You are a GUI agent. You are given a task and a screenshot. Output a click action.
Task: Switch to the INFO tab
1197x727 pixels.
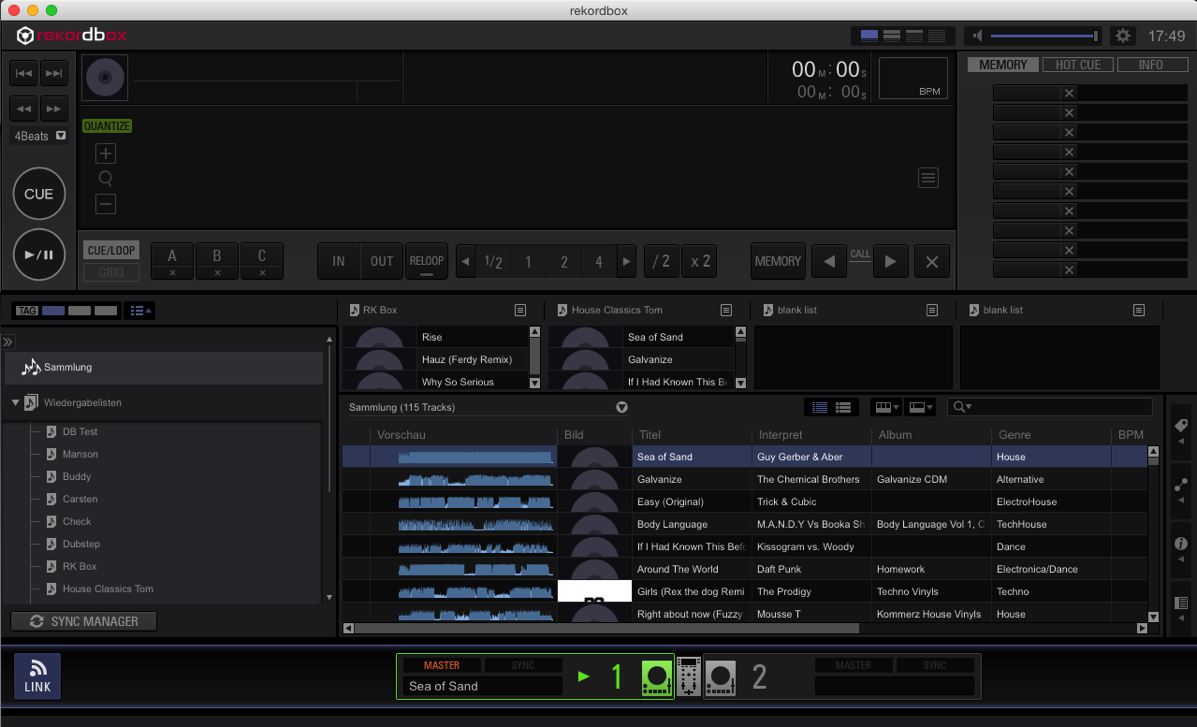(x=1150, y=65)
